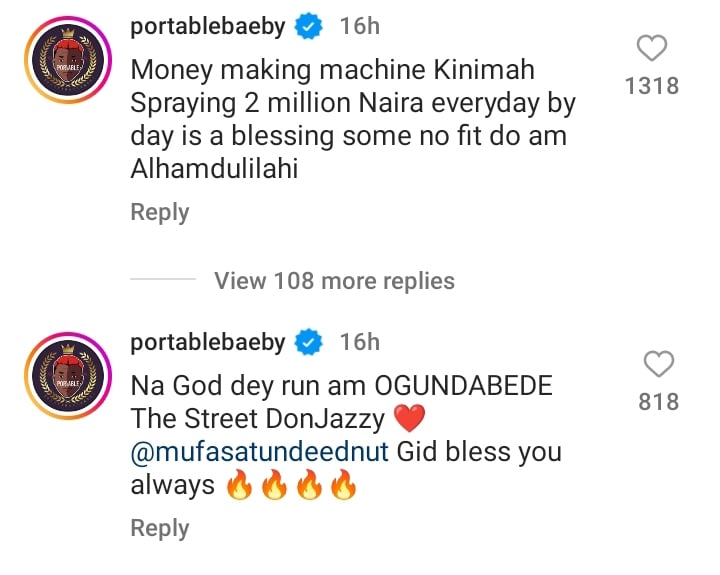The image size is (720, 575).
Task: Open the portablebaeby username on the OGUNDABEDE comment
Action: [208, 343]
